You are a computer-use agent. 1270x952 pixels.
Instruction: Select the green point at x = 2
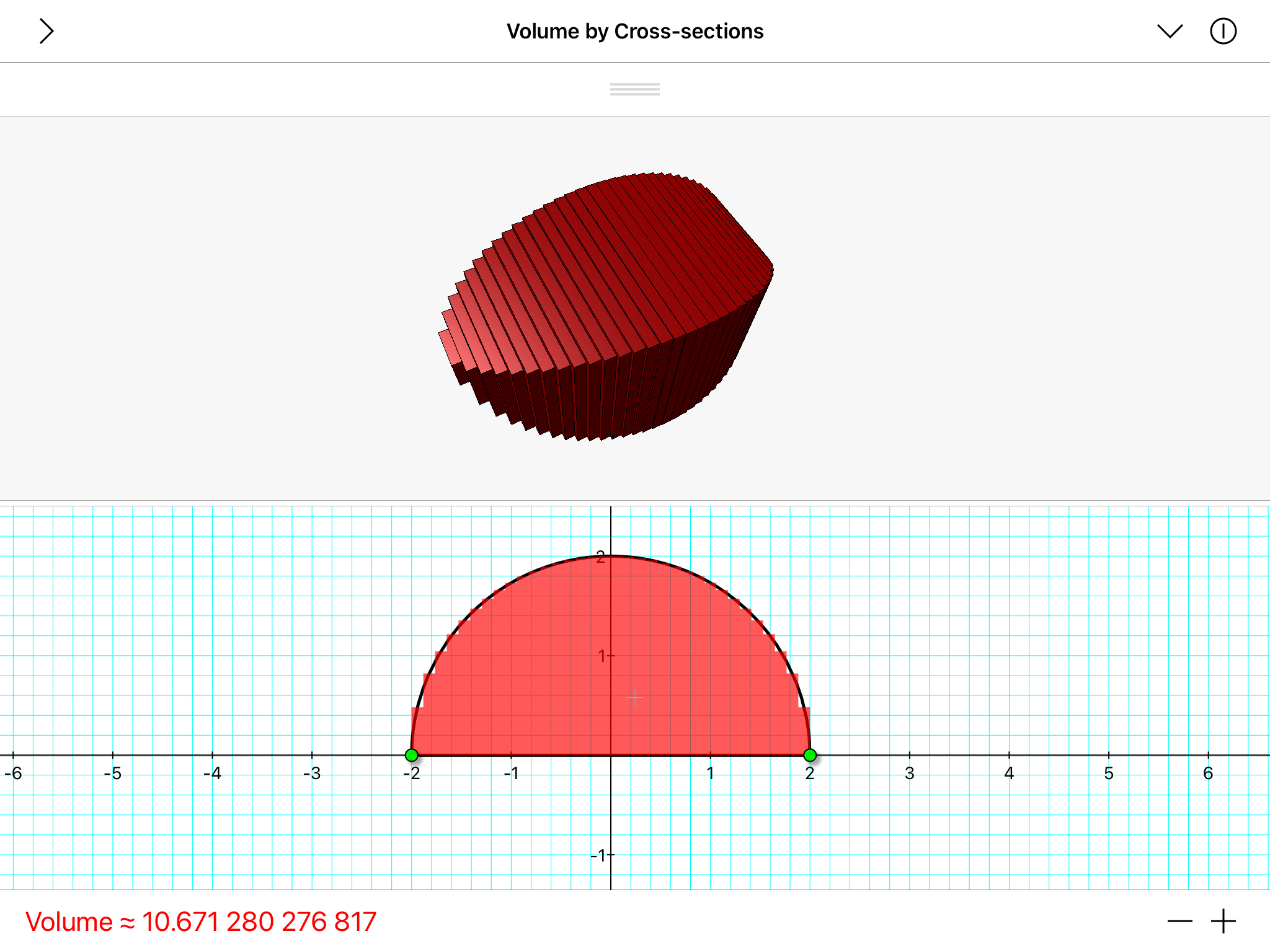coord(810,755)
